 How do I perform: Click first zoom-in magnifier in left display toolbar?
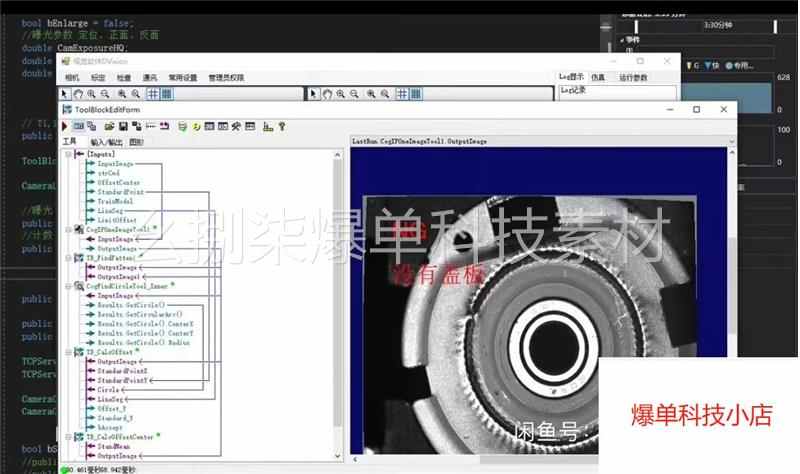click(x=91, y=94)
